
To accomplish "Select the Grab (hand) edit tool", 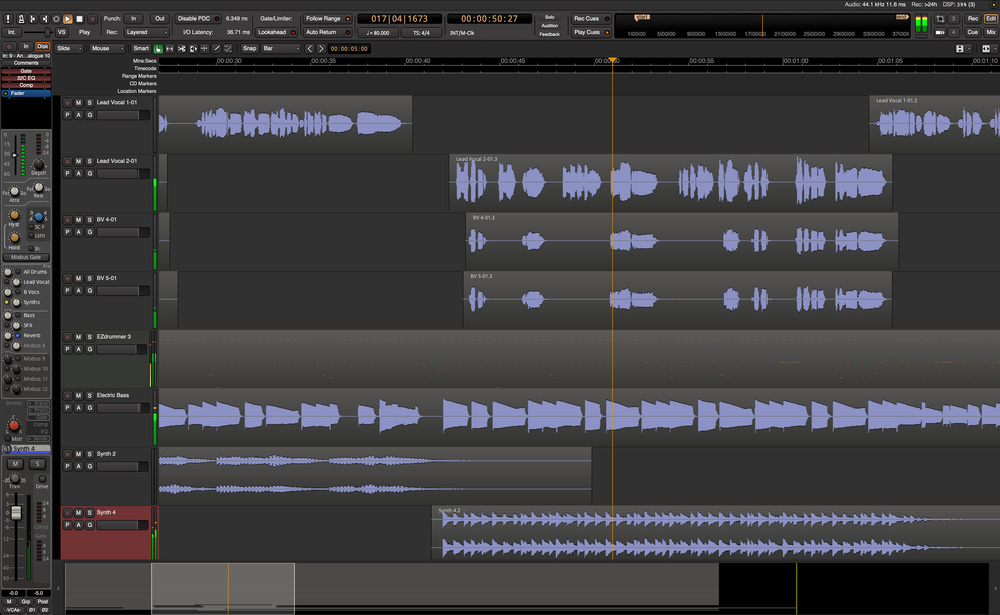I will point(158,48).
